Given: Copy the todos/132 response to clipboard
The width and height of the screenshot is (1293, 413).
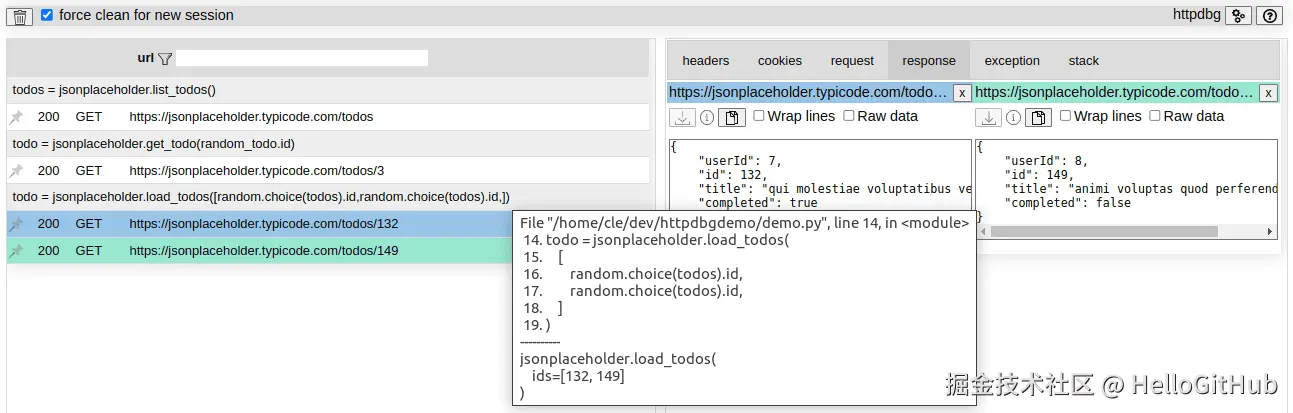Looking at the screenshot, I should (x=732, y=118).
